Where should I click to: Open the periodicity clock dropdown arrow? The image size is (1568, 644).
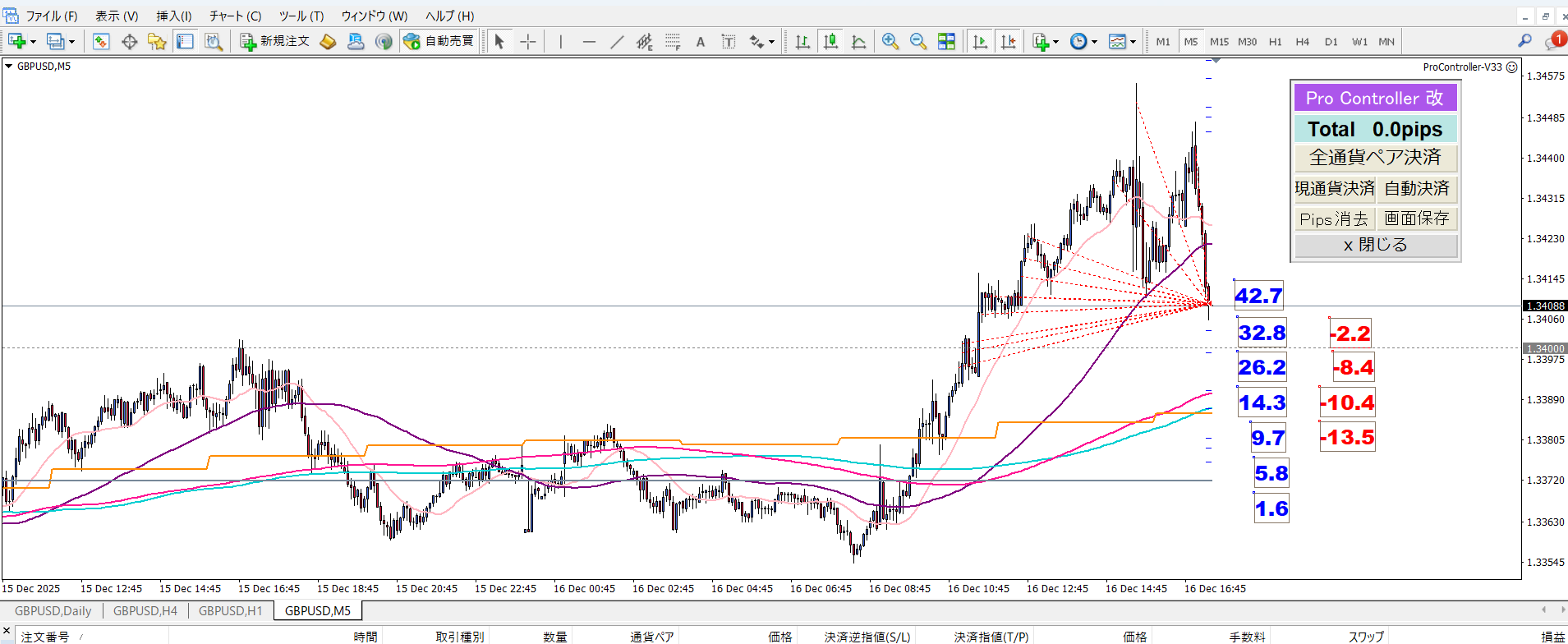pos(1094,42)
